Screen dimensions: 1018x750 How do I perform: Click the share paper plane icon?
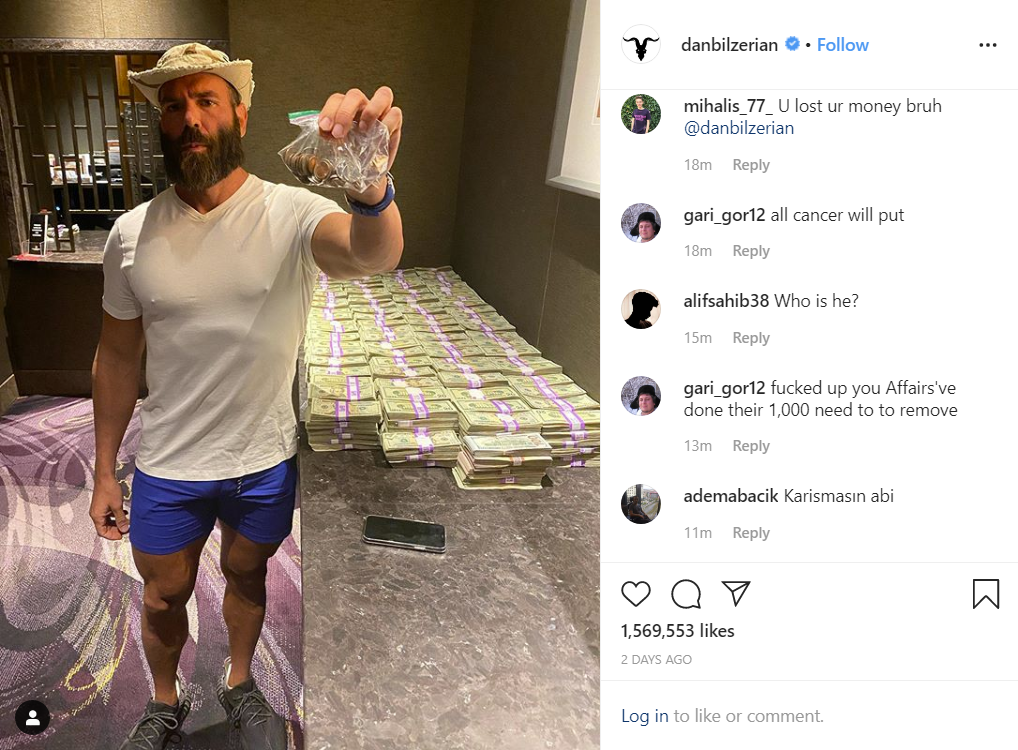coord(736,593)
